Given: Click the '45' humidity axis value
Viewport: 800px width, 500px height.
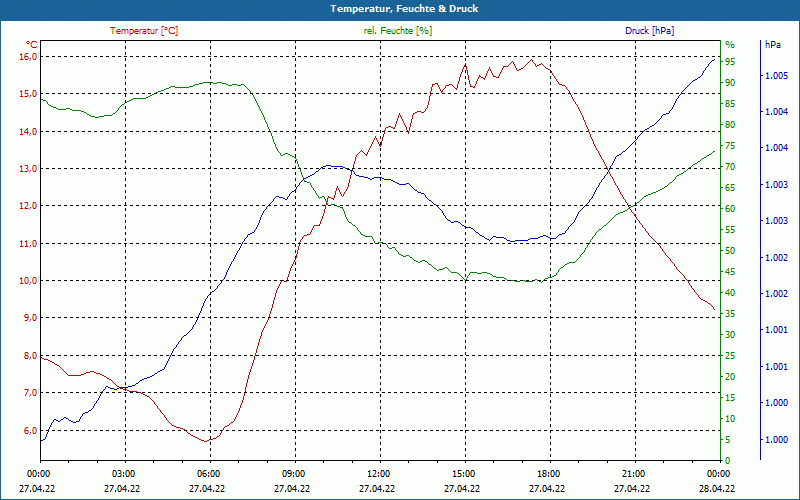Looking at the screenshot, I should [x=730, y=271].
